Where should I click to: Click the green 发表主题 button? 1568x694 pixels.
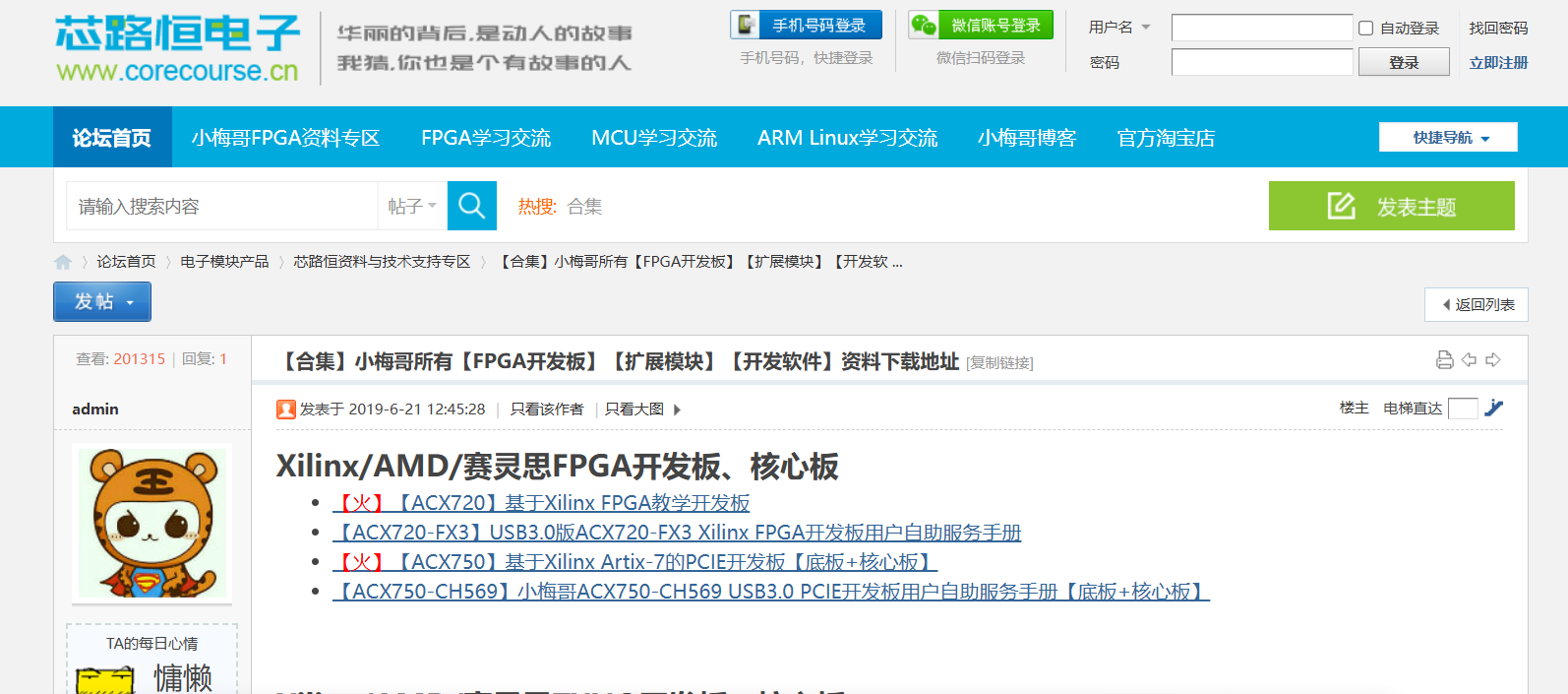click(x=1391, y=206)
